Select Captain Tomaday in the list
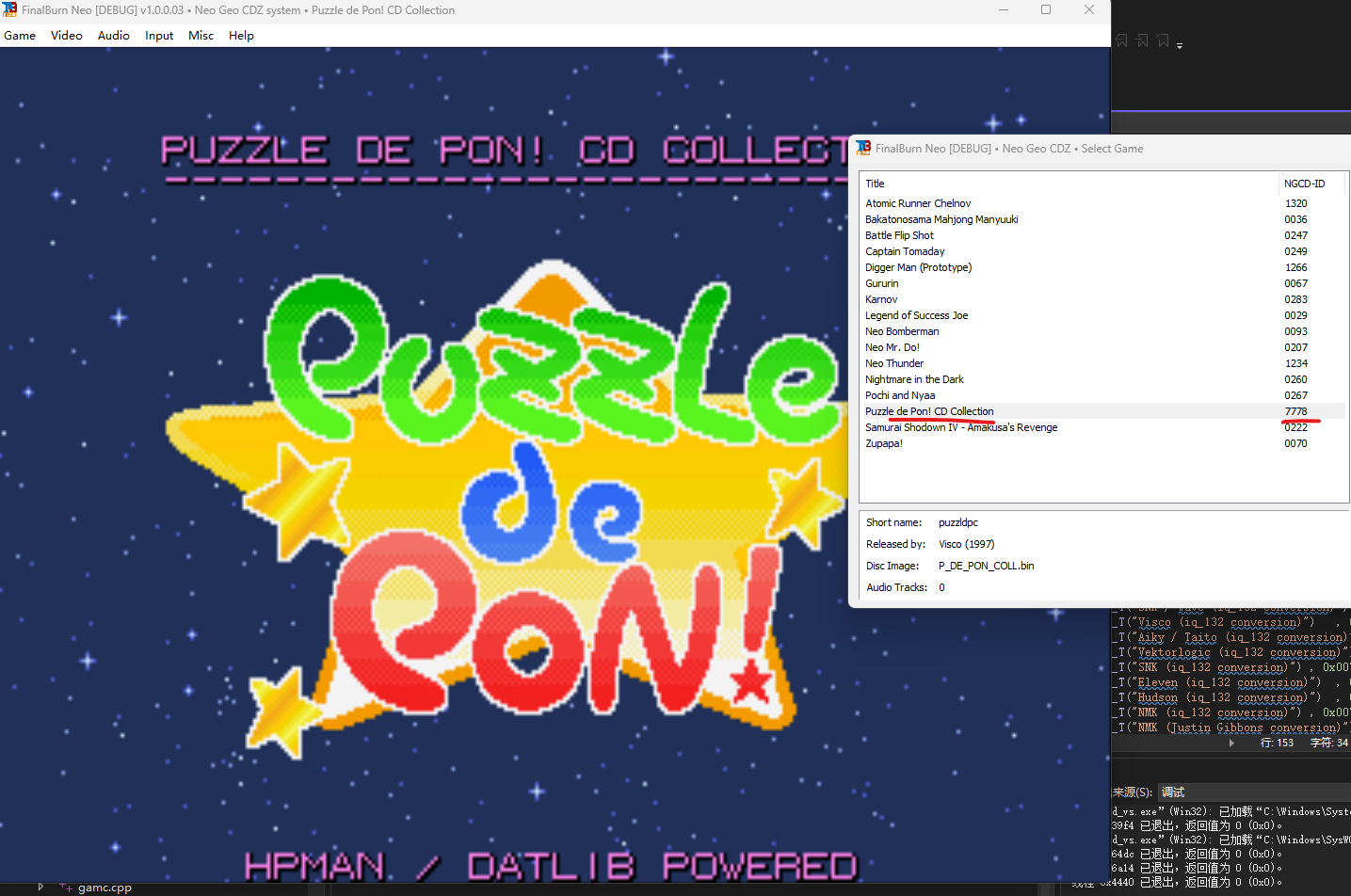The height and width of the screenshot is (896, 1351). pos(905,251)
